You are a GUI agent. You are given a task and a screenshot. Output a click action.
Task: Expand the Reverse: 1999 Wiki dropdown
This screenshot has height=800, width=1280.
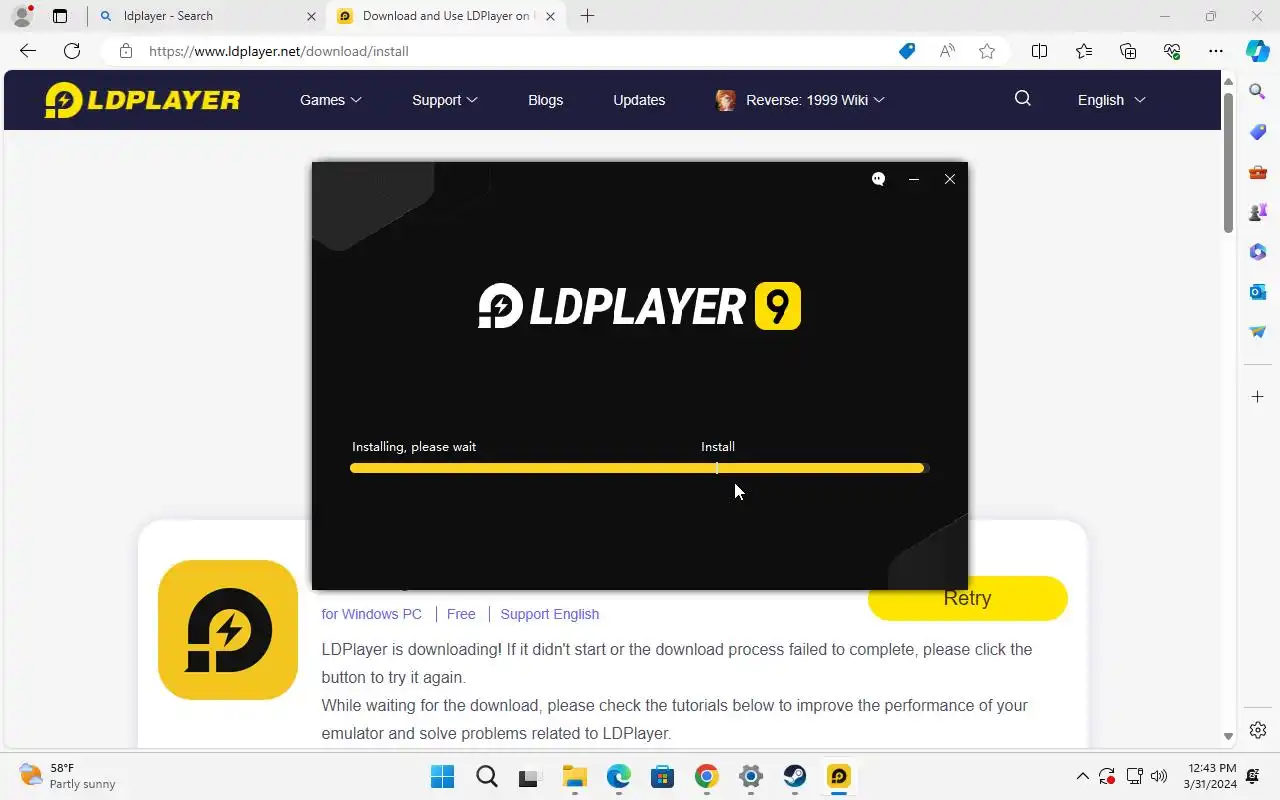pyautogui.click(x=801, y=100)
